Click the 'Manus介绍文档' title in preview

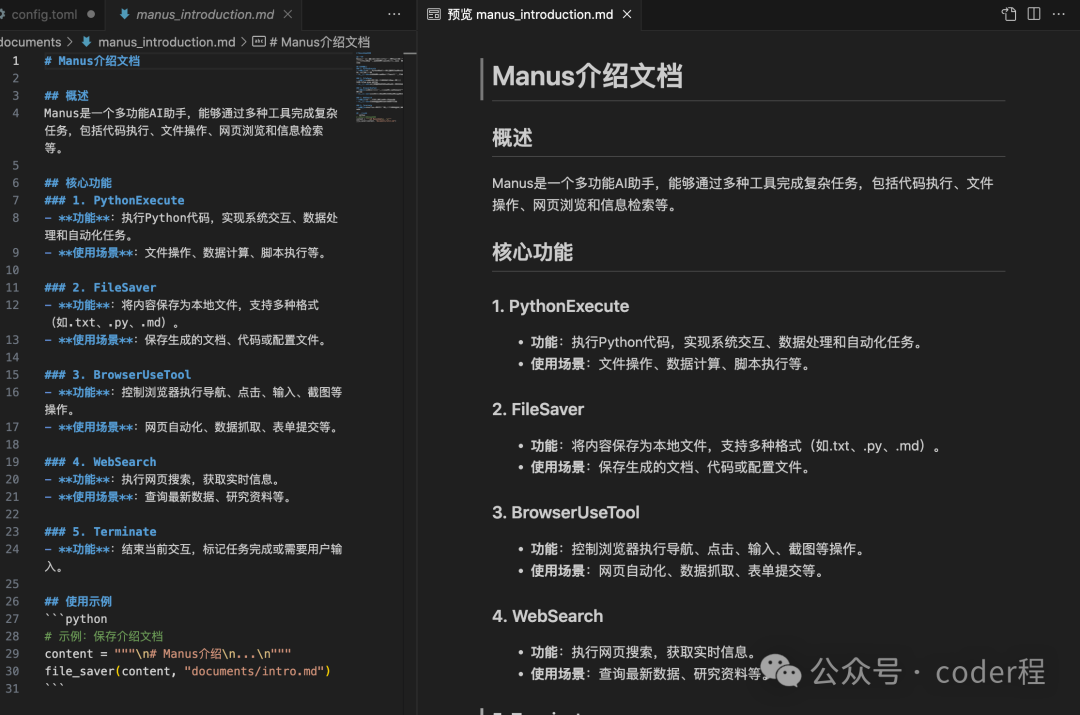point(588,76)
